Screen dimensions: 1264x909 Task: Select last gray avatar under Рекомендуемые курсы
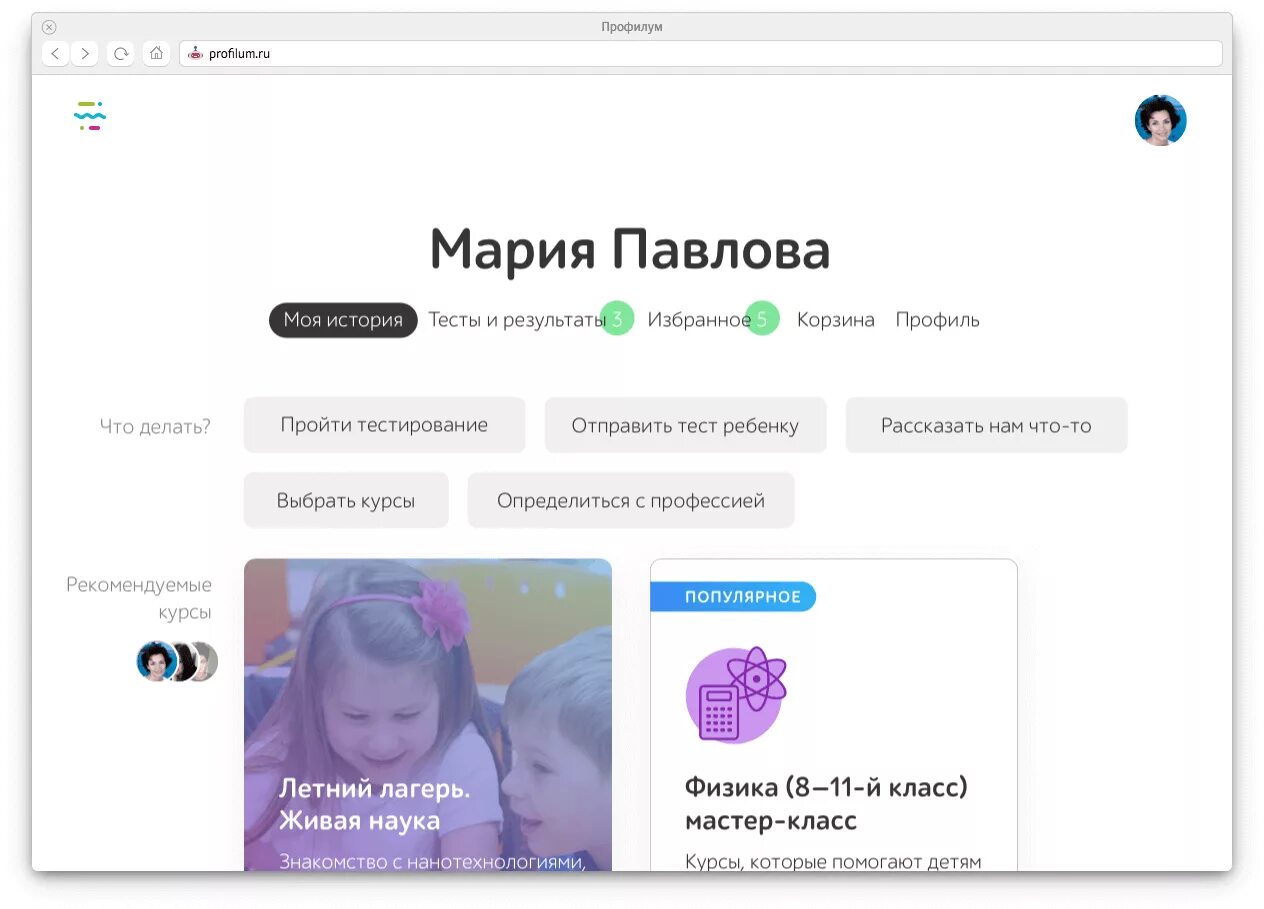206,661
